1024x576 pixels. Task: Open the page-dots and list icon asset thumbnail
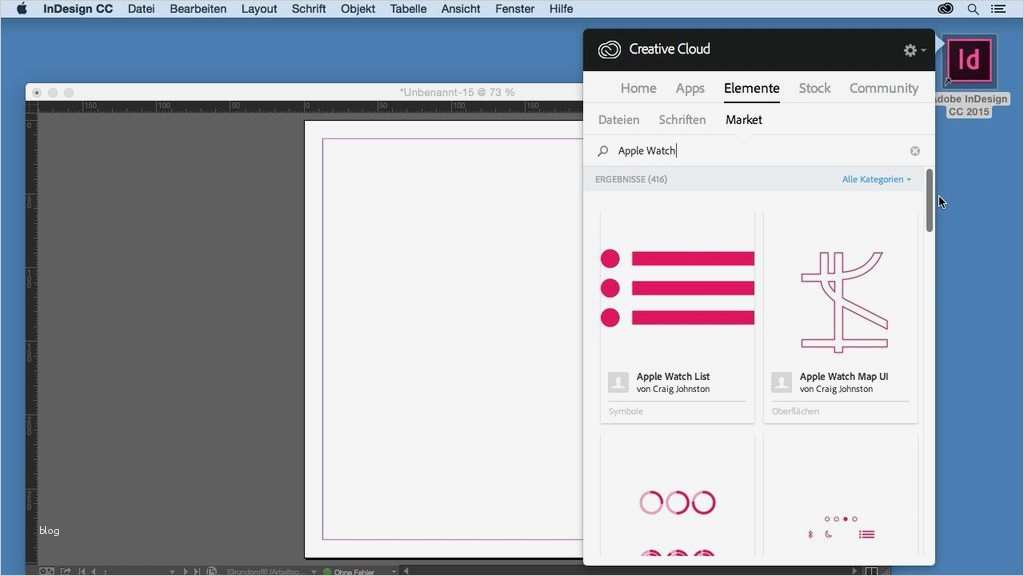point(840,496)
